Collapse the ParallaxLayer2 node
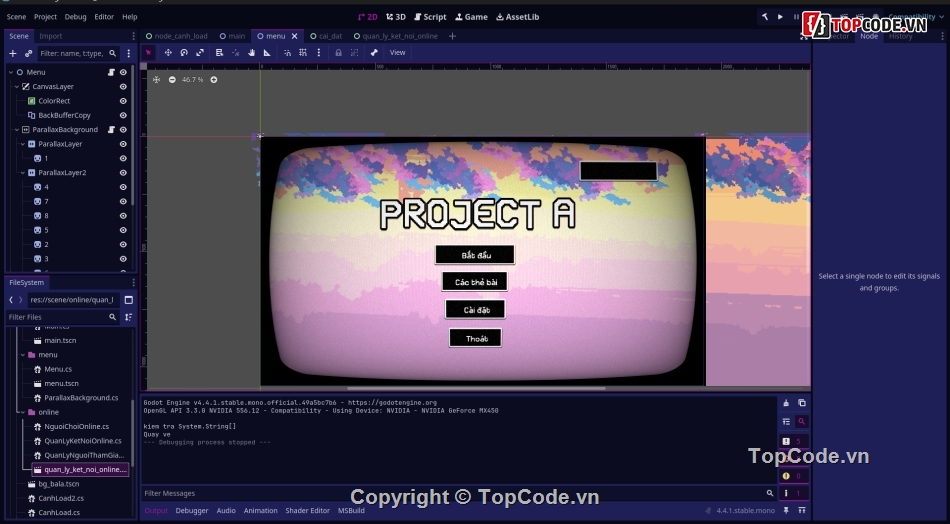This screenshot has height=524, width=950. (23, 173)
